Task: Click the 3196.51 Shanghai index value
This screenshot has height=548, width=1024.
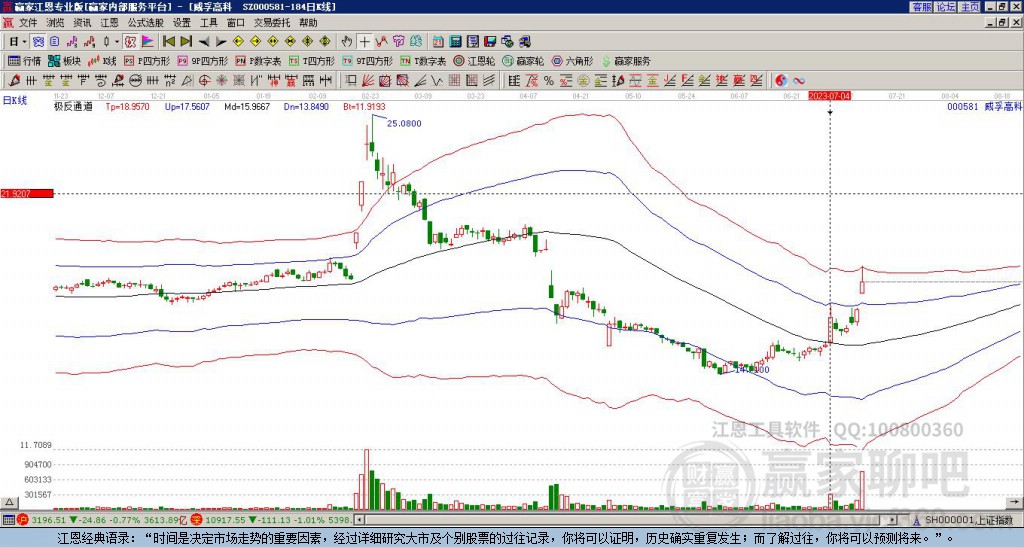Action: pos(49,520)
